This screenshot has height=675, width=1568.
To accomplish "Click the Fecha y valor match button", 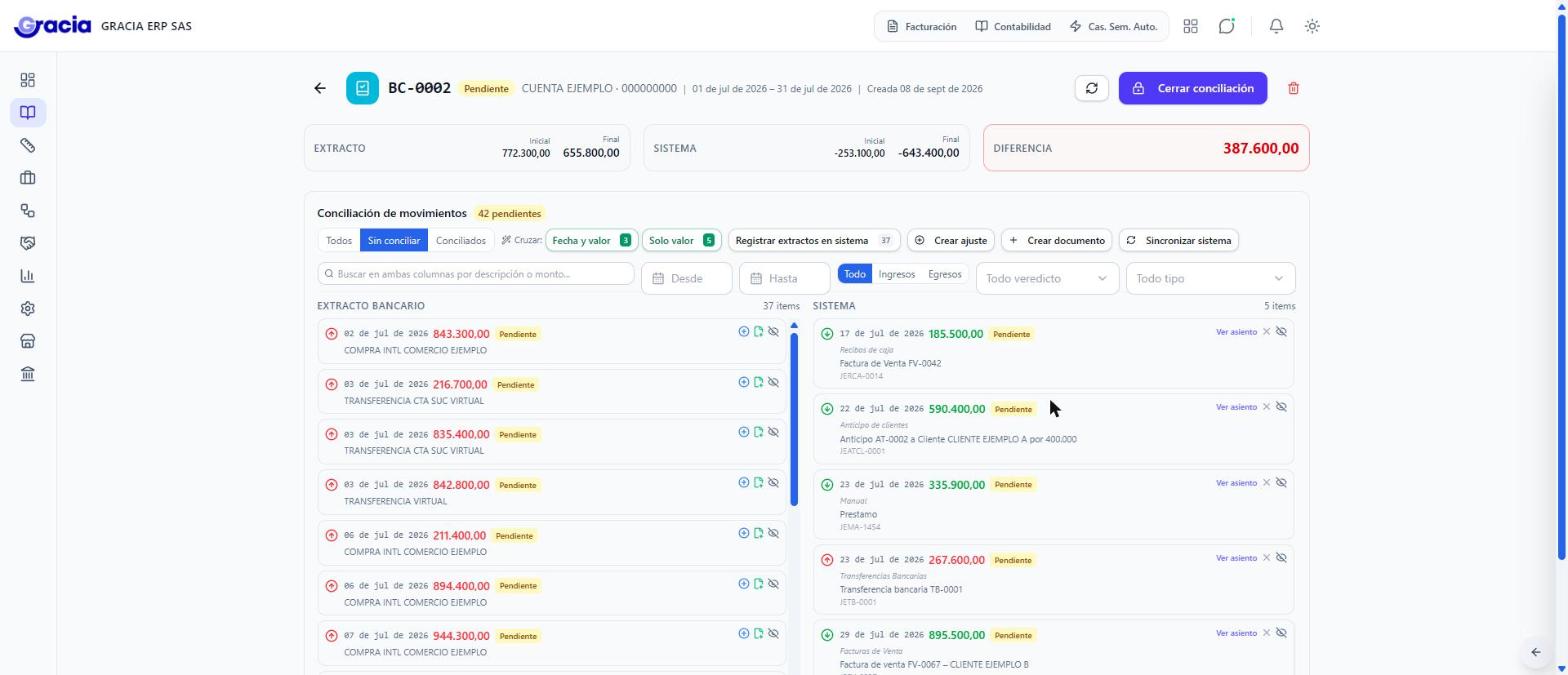I will (592, 241).
